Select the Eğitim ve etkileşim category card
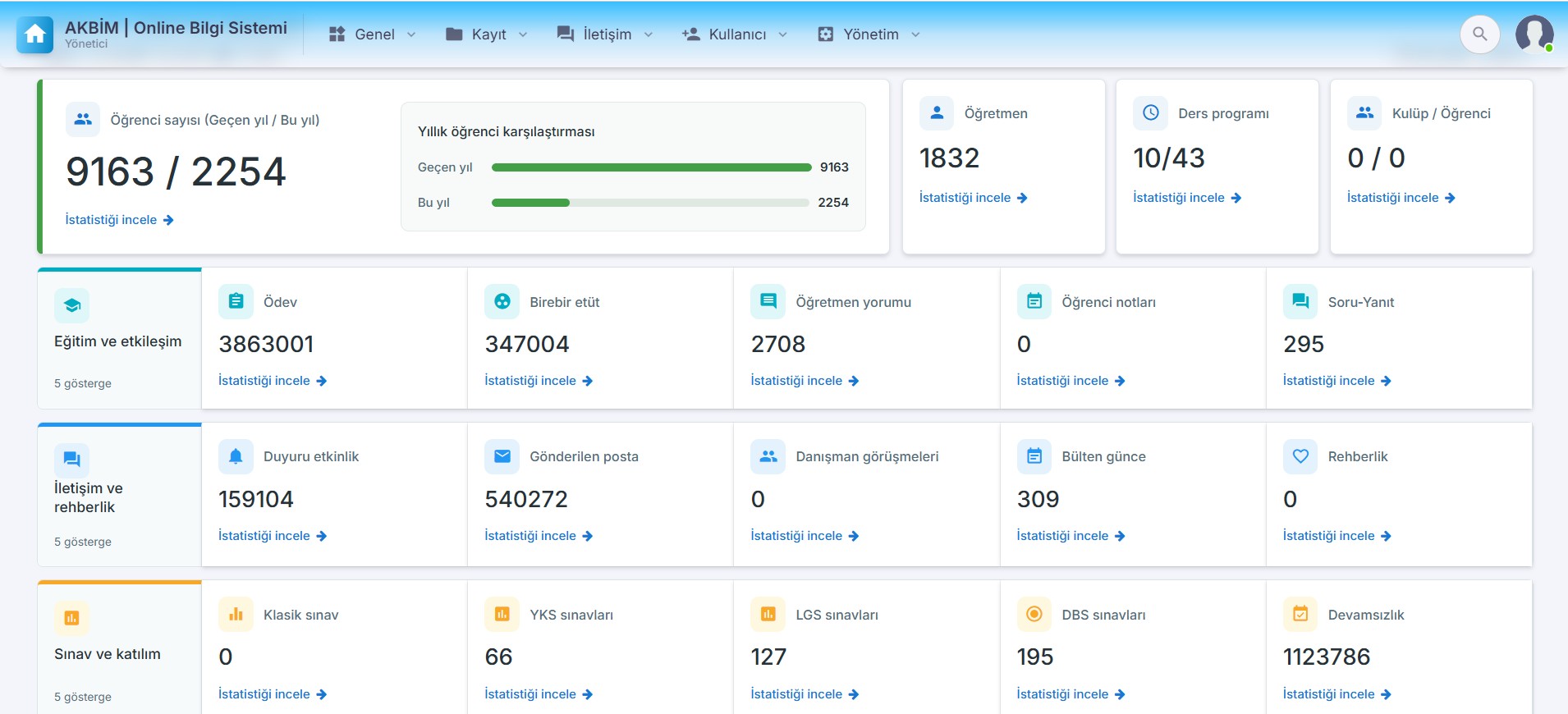Screen dimensions: 1568x714 coord(120,338)
